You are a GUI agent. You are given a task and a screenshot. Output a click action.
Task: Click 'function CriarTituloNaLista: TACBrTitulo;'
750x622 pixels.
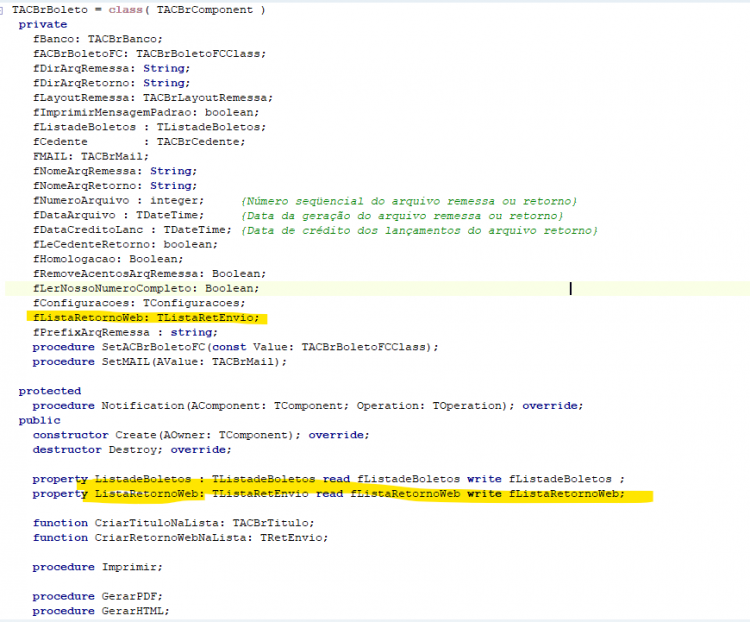pos(174,523)
